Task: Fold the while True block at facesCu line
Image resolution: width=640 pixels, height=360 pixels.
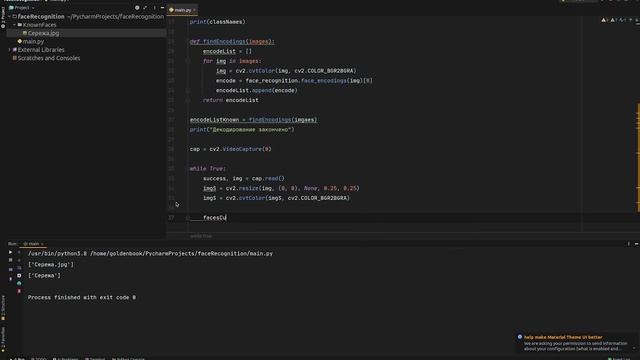Action: (x=188, y=218)
